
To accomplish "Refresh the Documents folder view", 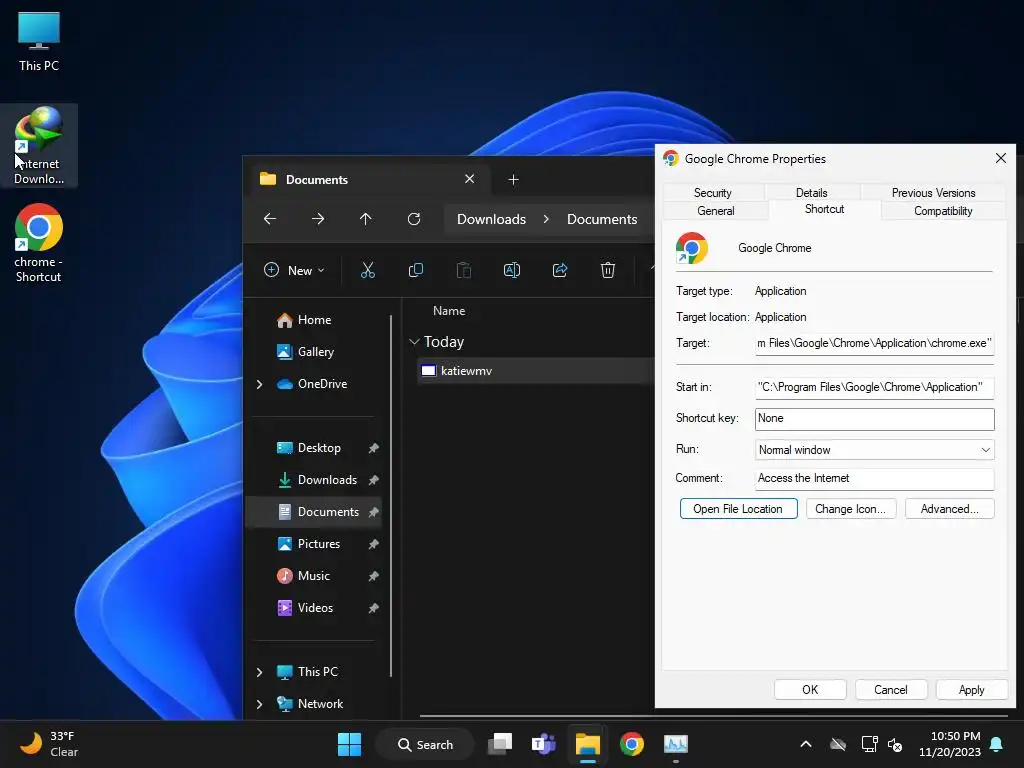I will click(414, 219).
